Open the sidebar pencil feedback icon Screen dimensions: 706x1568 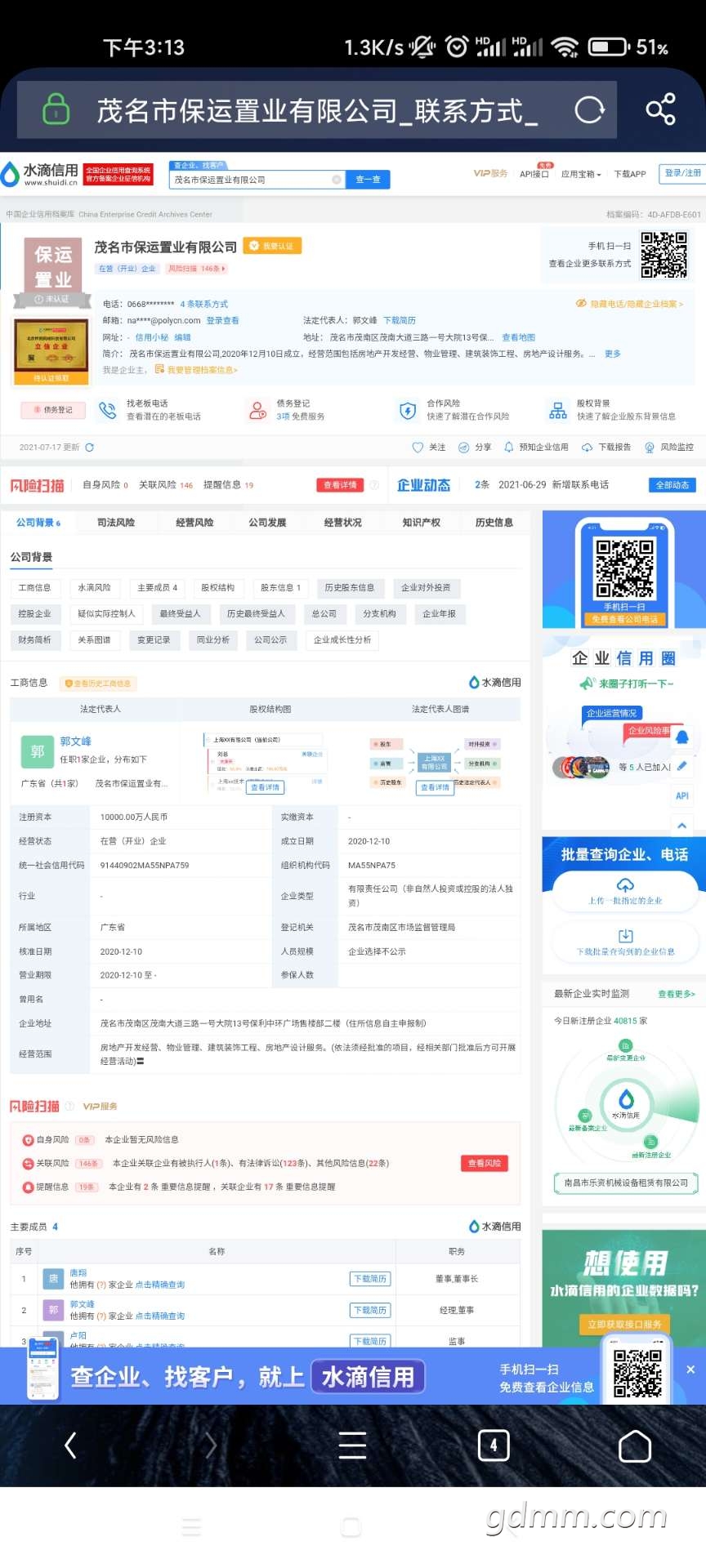point(682,766)
